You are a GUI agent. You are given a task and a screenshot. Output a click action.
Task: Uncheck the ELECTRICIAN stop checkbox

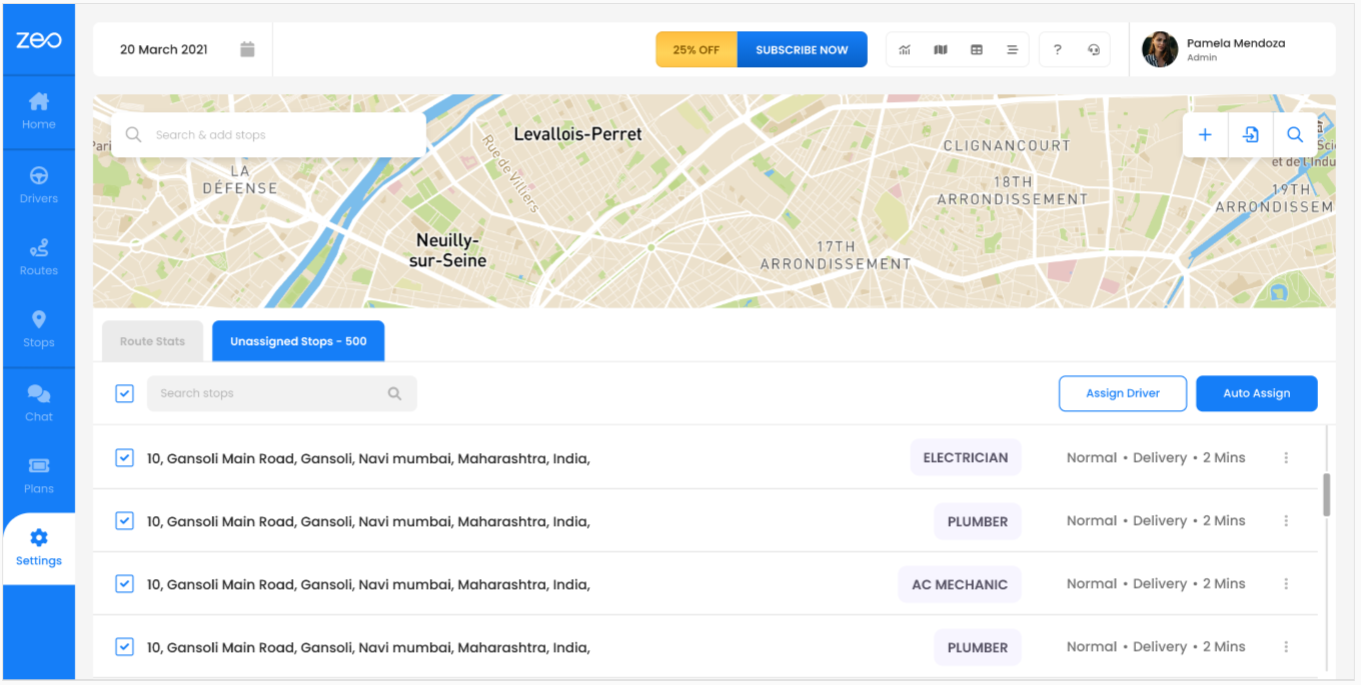tap(124, 458)
